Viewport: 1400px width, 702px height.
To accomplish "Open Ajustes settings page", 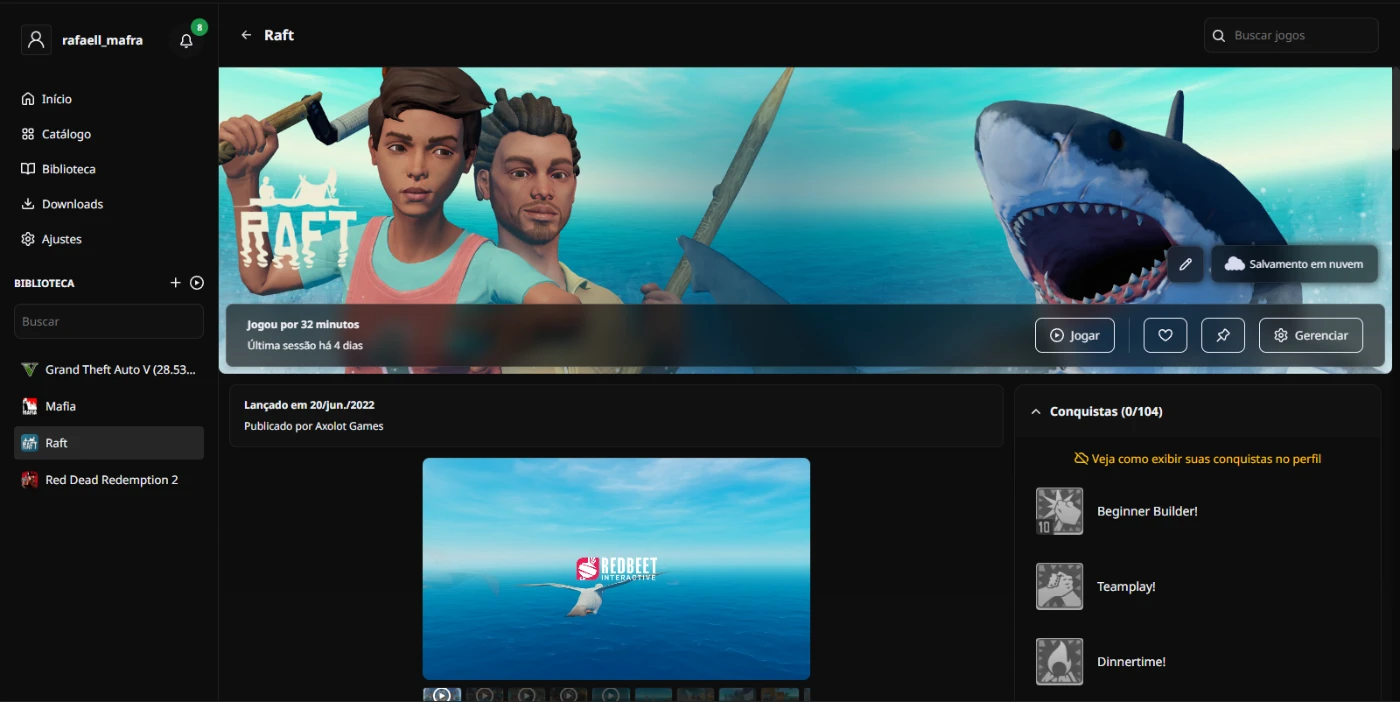I will click(x=61, y=239).
